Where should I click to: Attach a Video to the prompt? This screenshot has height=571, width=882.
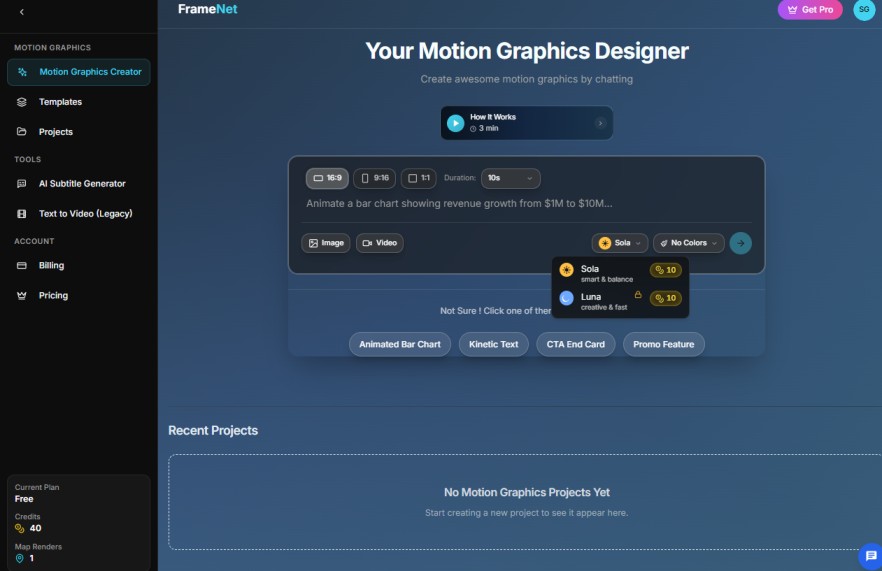point(379,243)
